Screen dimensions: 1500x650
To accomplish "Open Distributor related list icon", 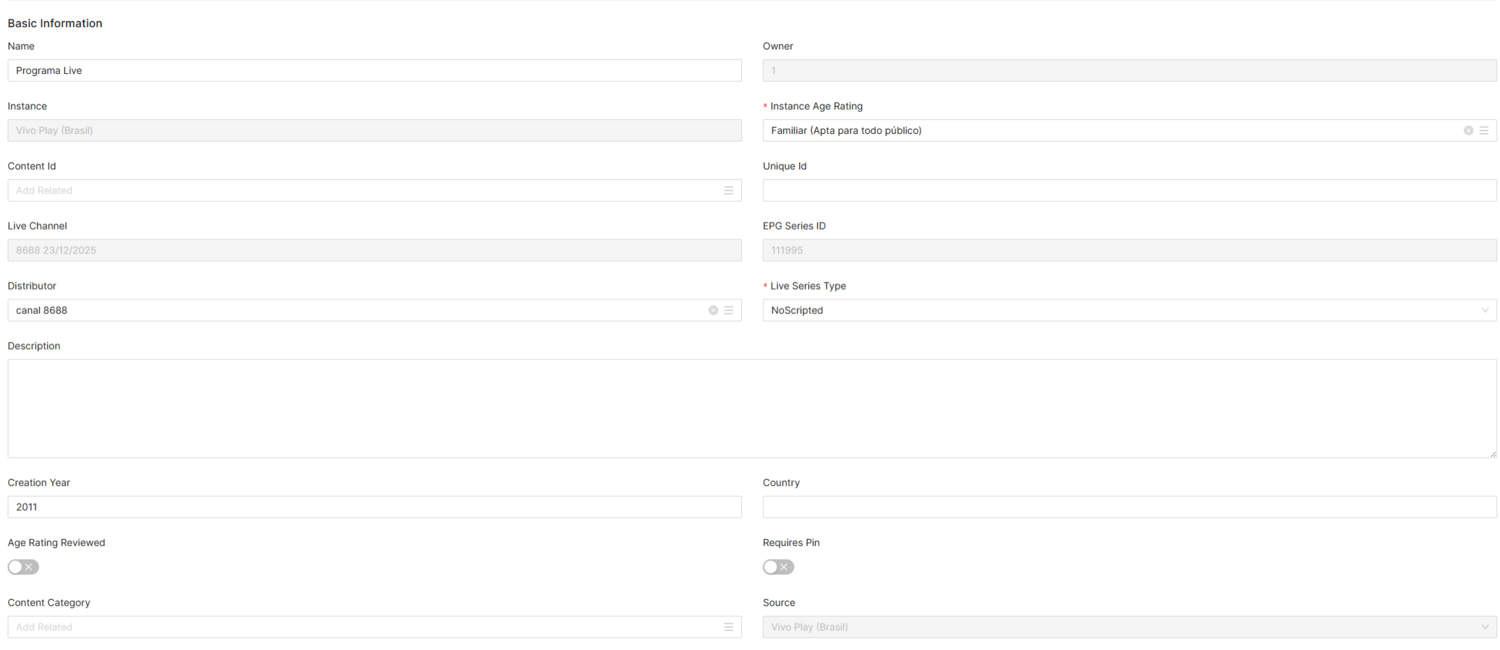I will 729,311.
